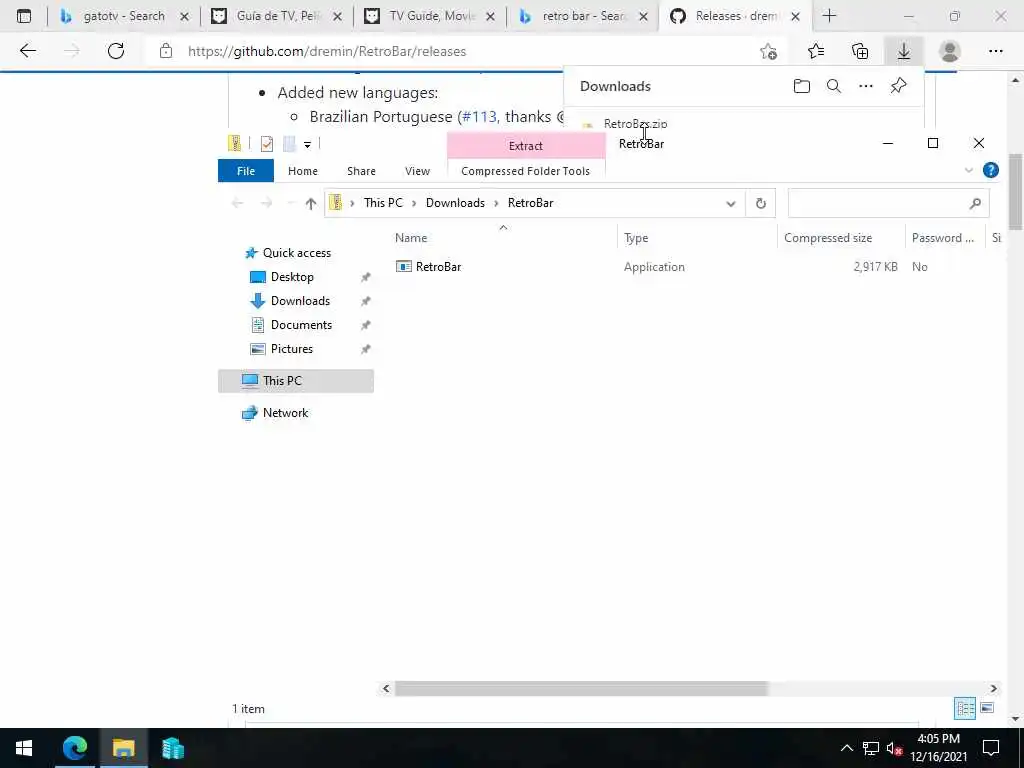
Task: Add this page to favorites star icon
Action: coord(769,51)
